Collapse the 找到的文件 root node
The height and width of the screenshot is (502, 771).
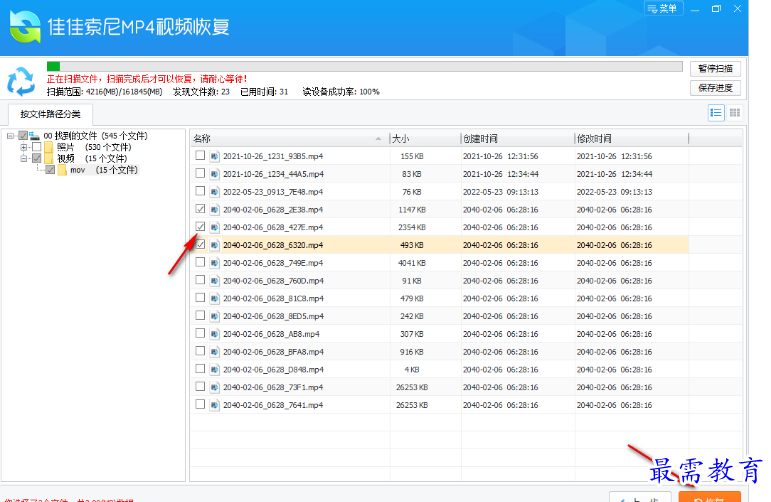[x=10, y=136]
